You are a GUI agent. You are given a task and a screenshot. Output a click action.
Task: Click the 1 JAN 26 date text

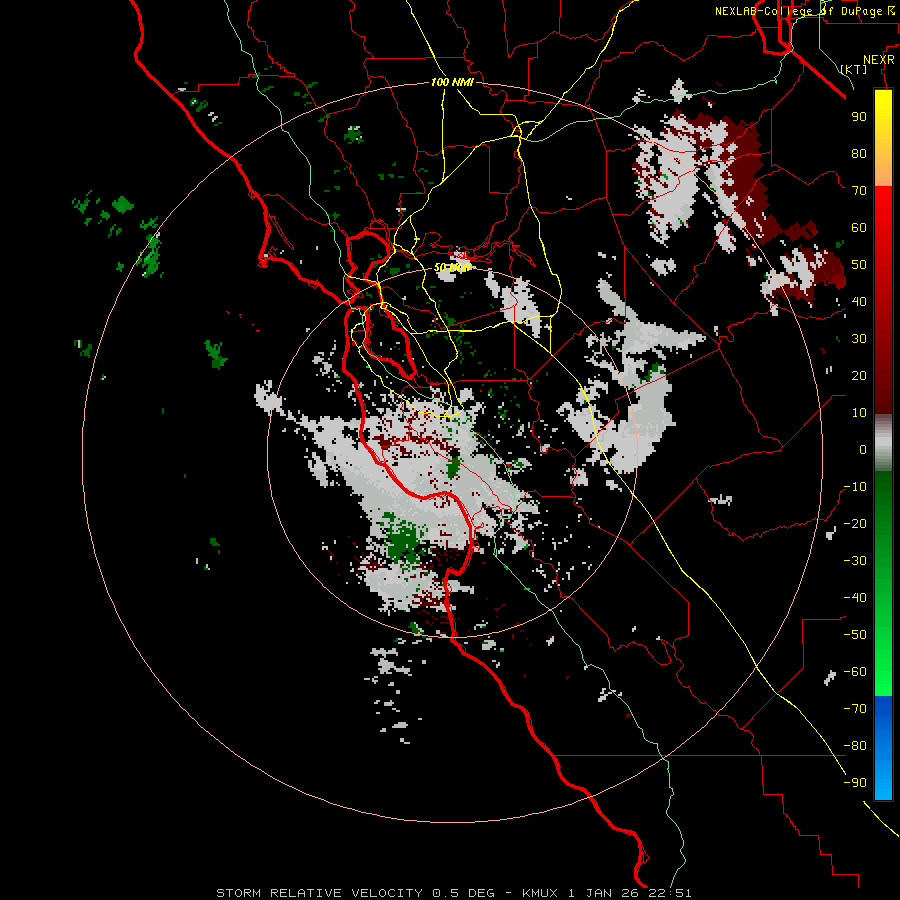coord(603,893)
